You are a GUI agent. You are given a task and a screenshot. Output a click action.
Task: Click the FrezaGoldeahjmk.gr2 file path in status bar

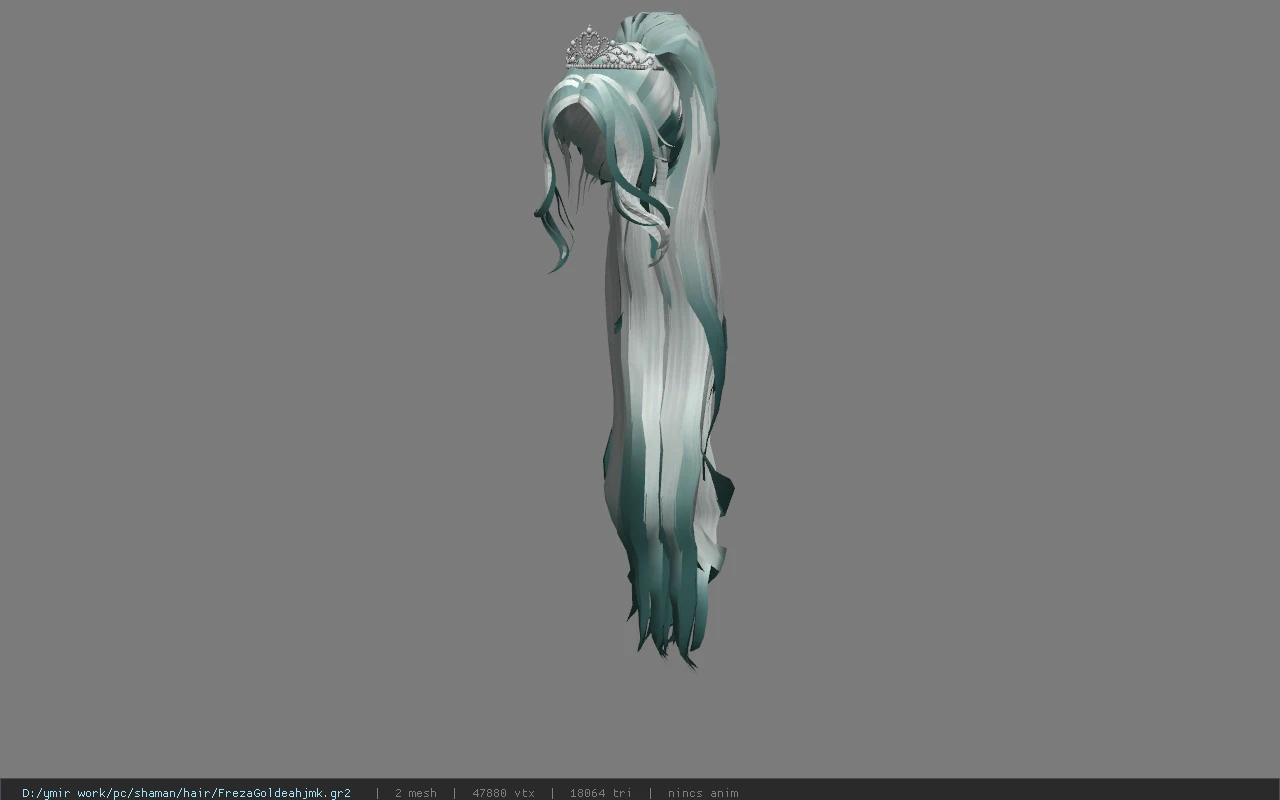(x=186, y=793)
